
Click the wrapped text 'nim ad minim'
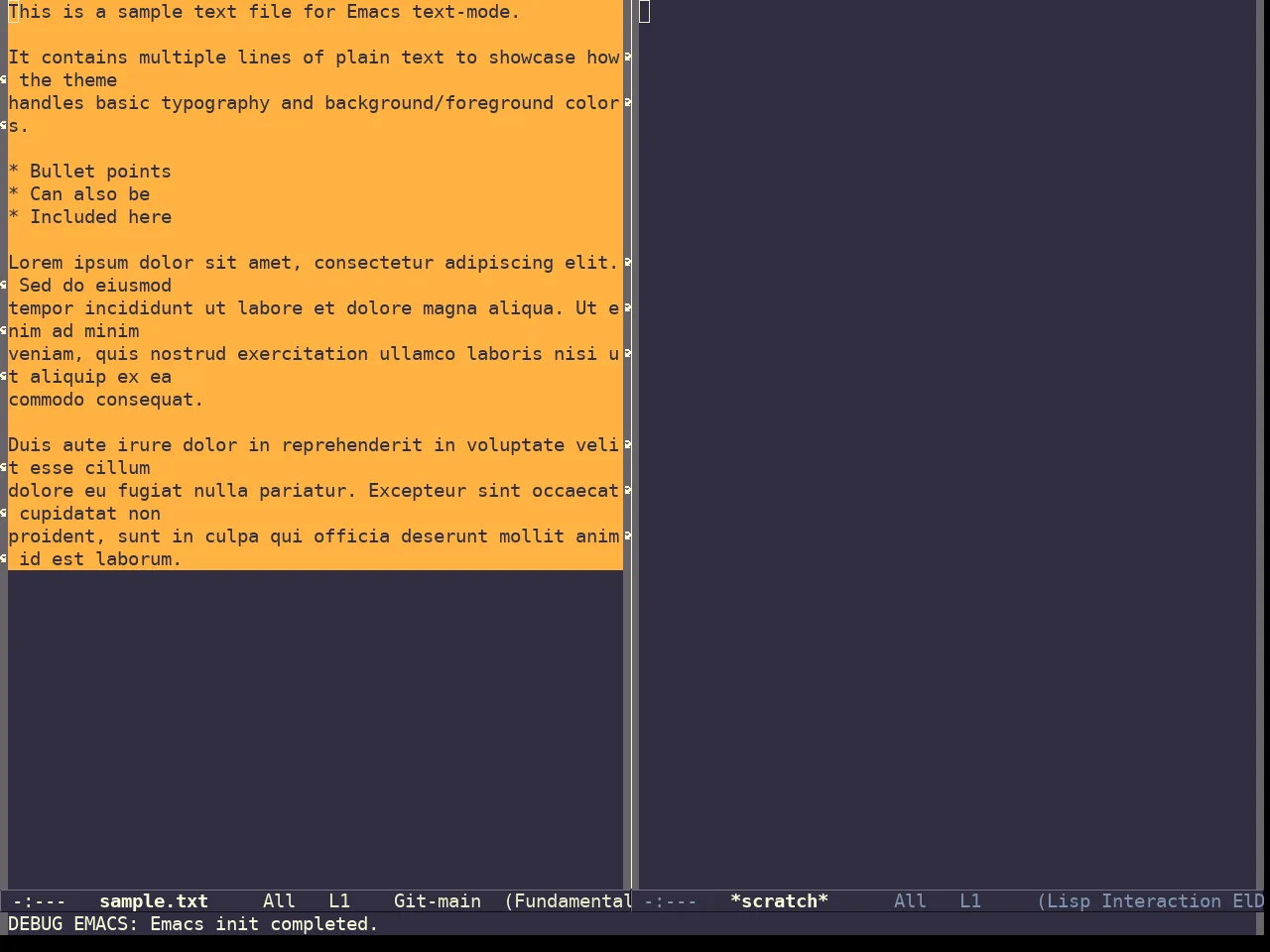(73, 331)
